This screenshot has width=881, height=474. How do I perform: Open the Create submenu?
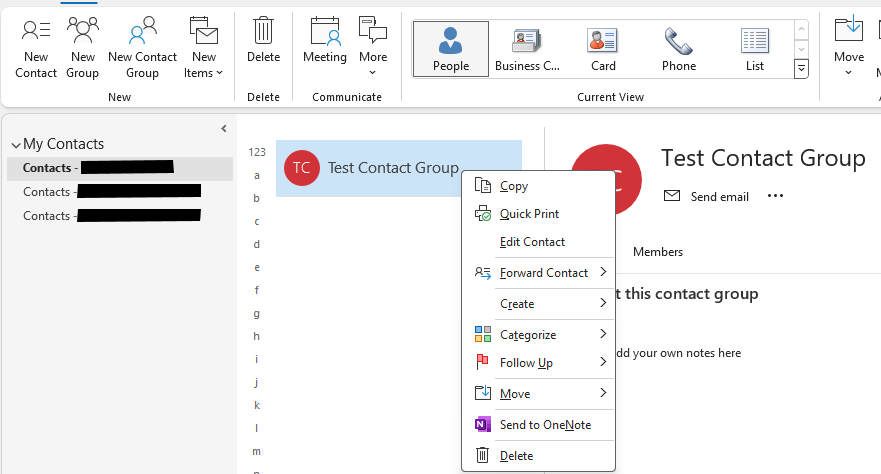pyautogui.click(x=538, y=304)
